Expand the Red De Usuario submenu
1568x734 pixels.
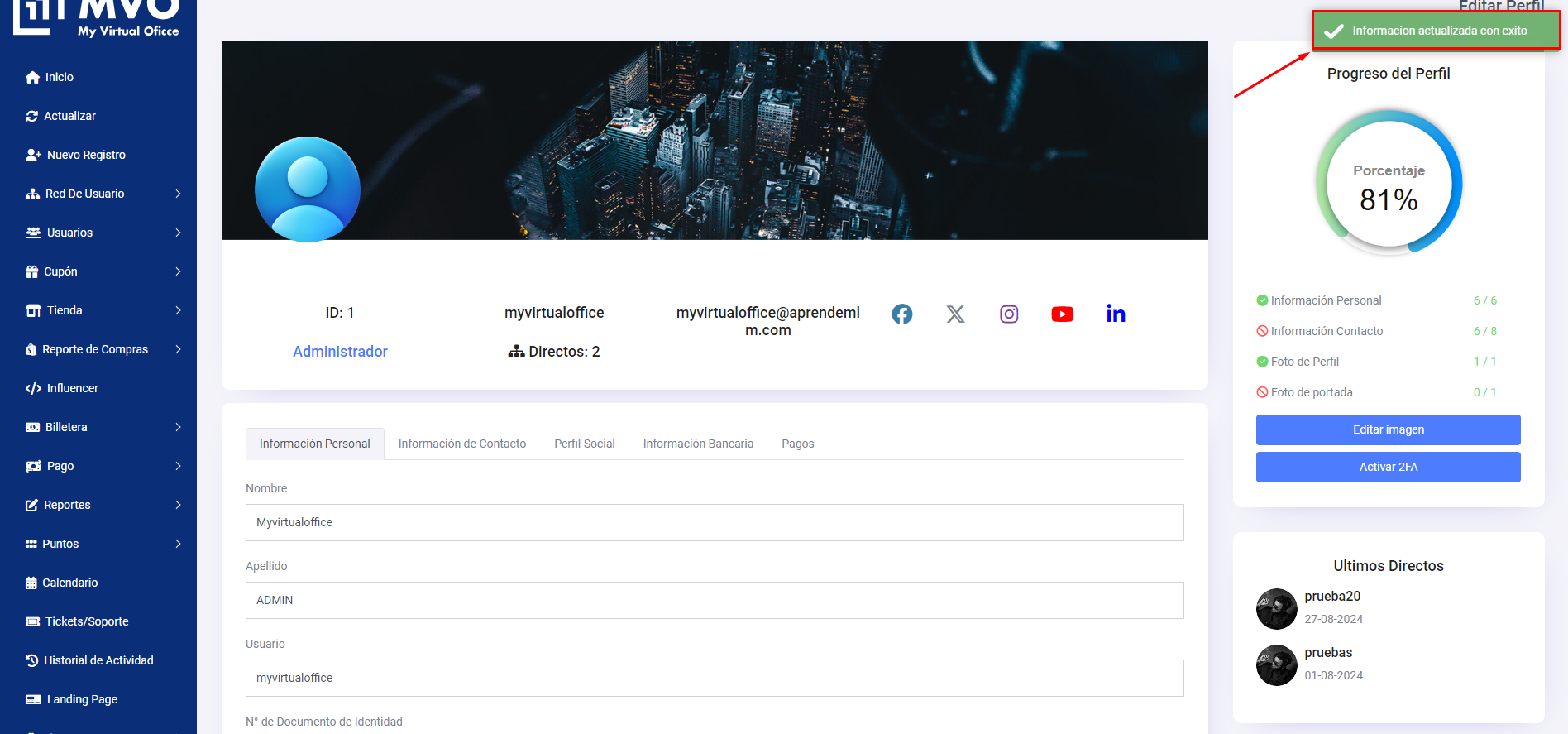click(178, 194)
